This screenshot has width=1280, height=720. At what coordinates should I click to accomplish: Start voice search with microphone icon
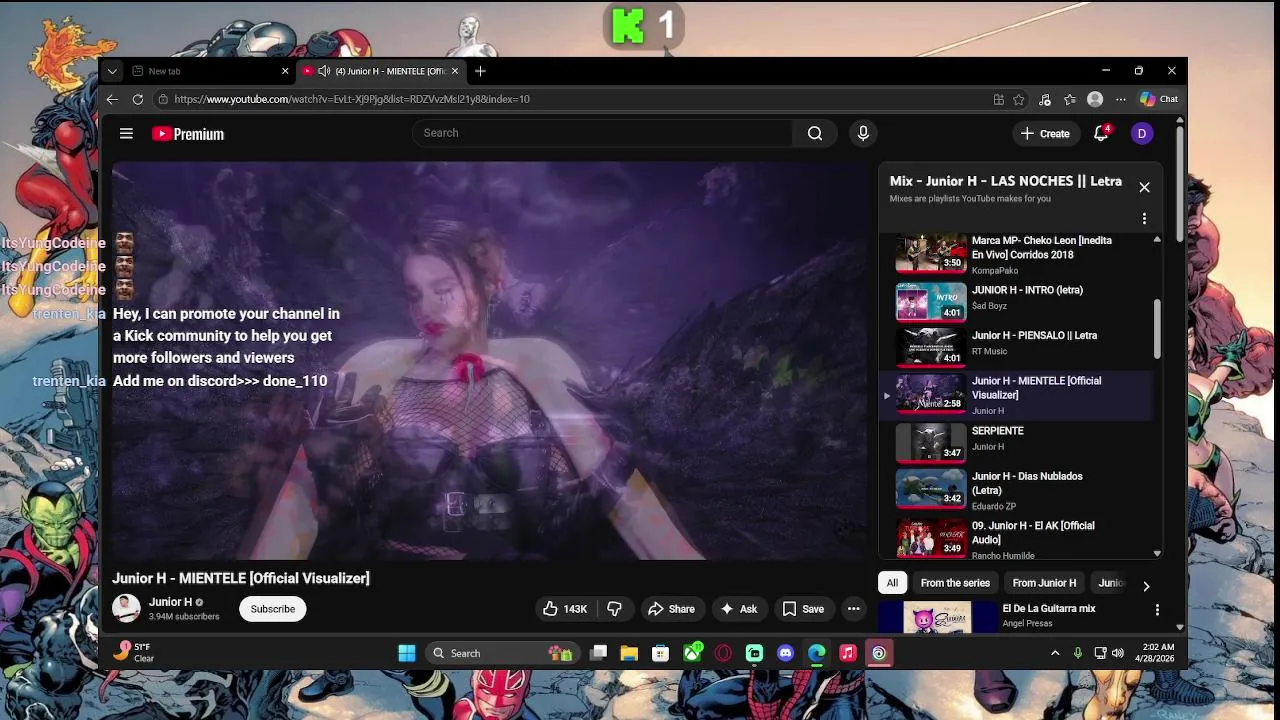click(863, 133)
